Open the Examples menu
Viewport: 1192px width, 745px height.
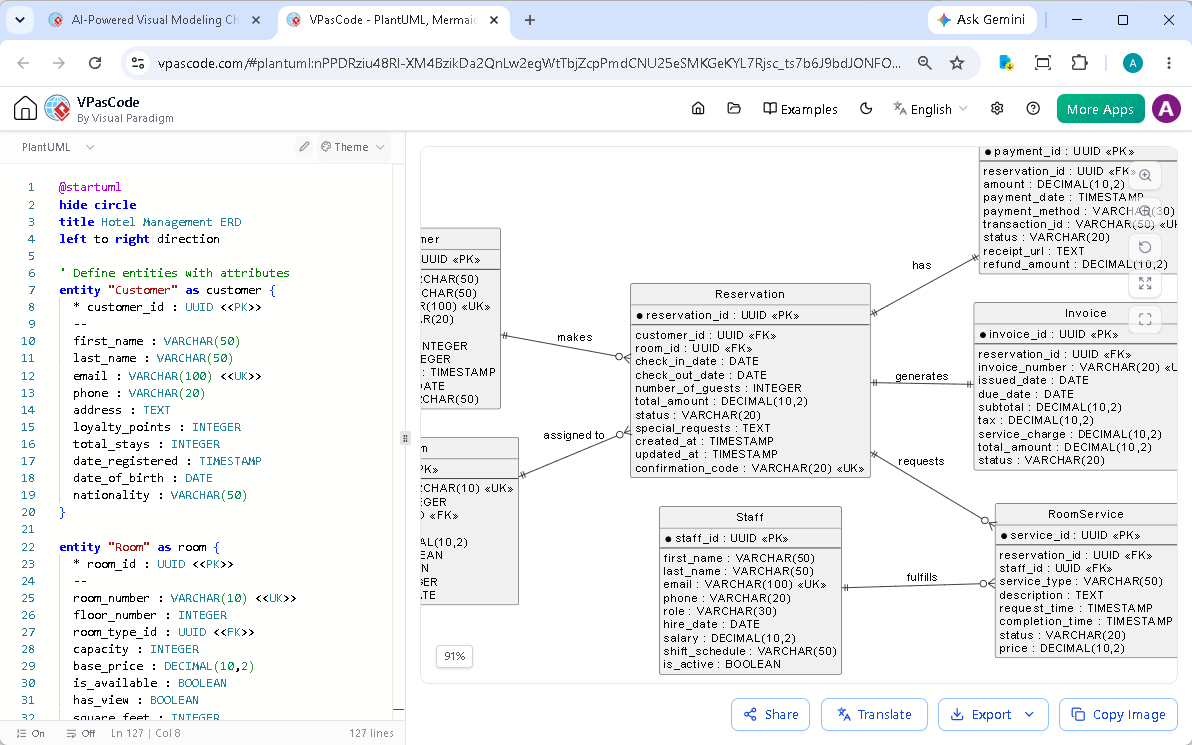800,109
